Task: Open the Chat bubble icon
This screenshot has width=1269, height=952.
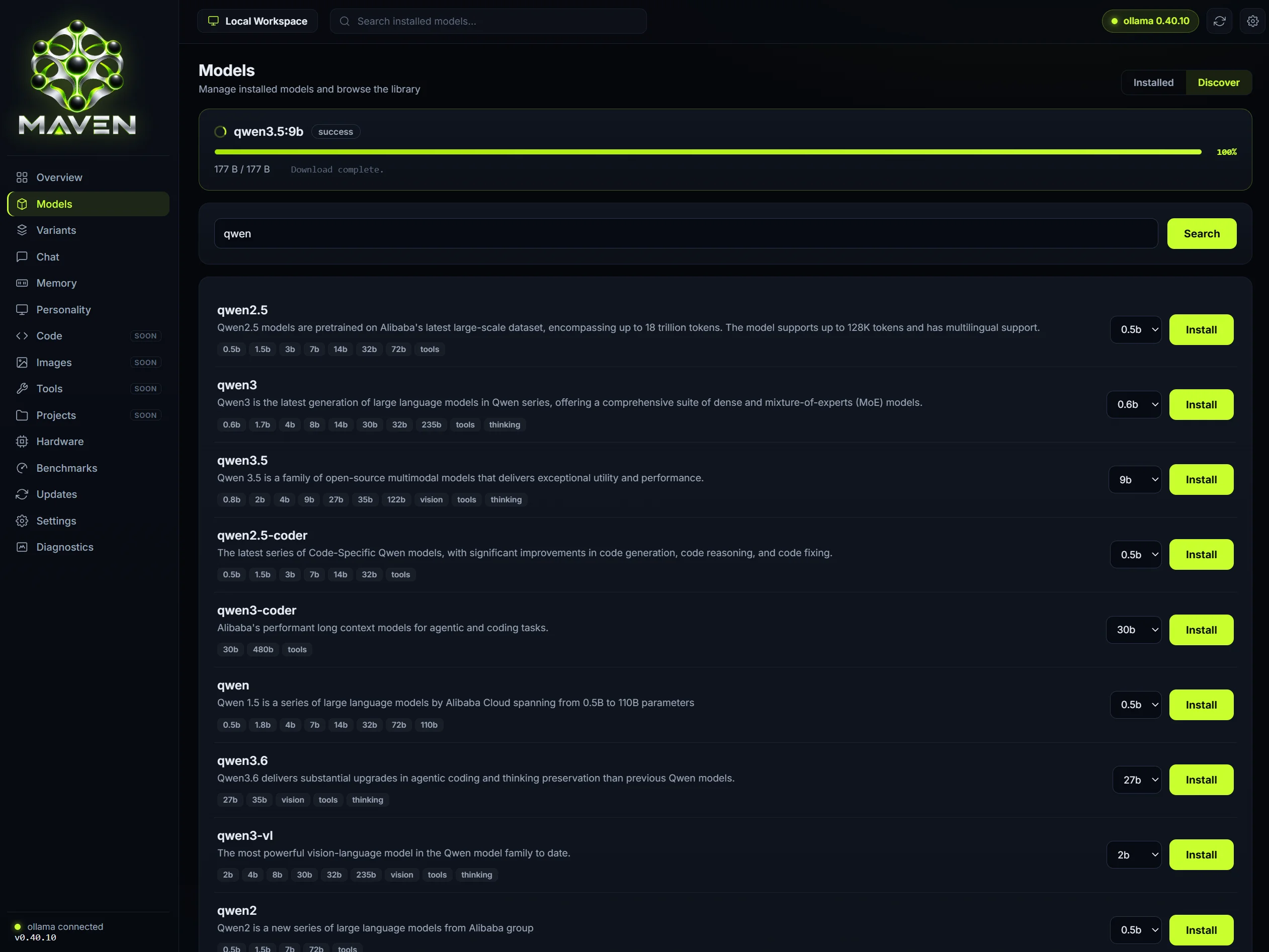Action: [x=22, y=257]
